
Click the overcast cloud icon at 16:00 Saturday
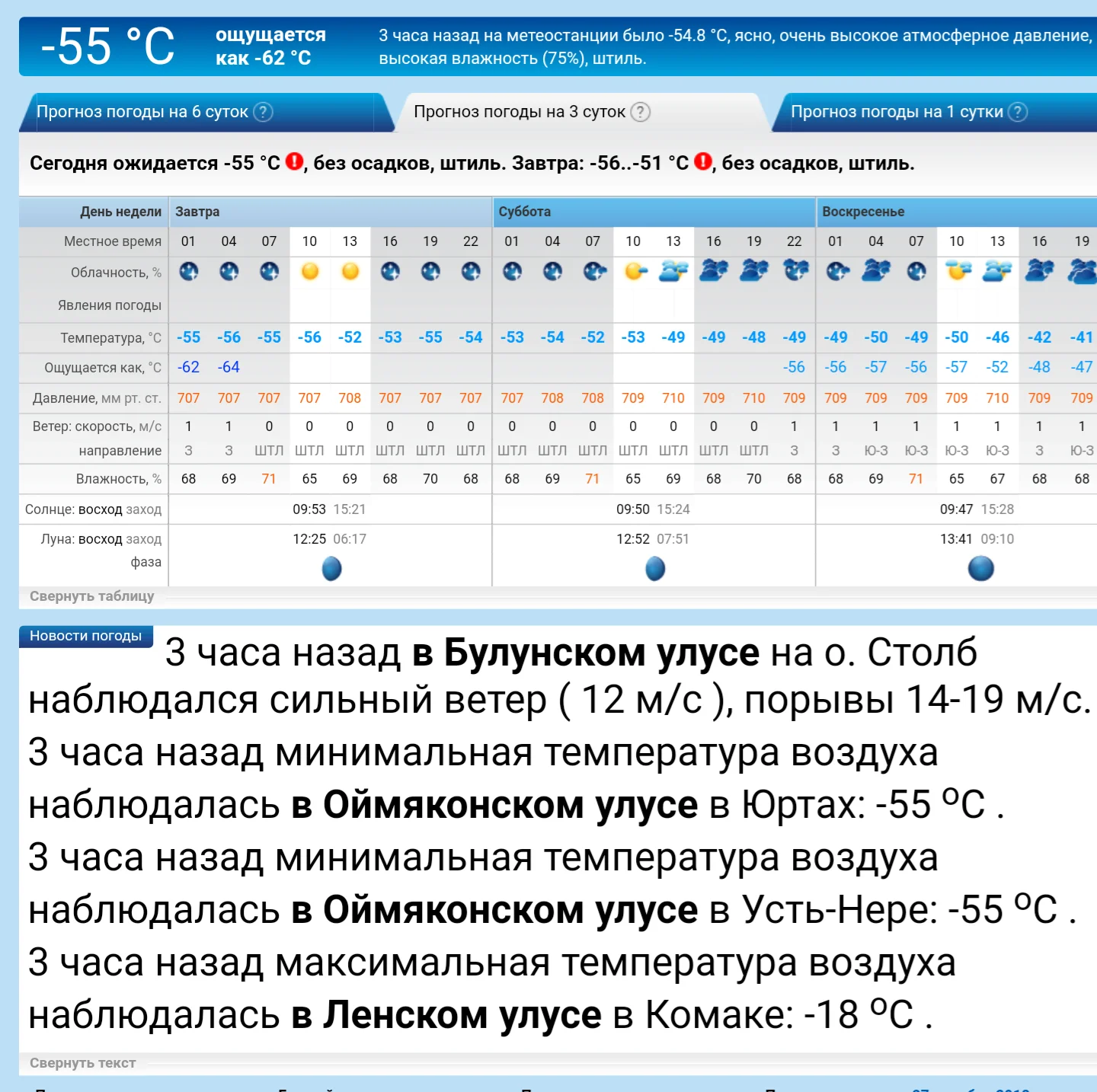point(713,272)
